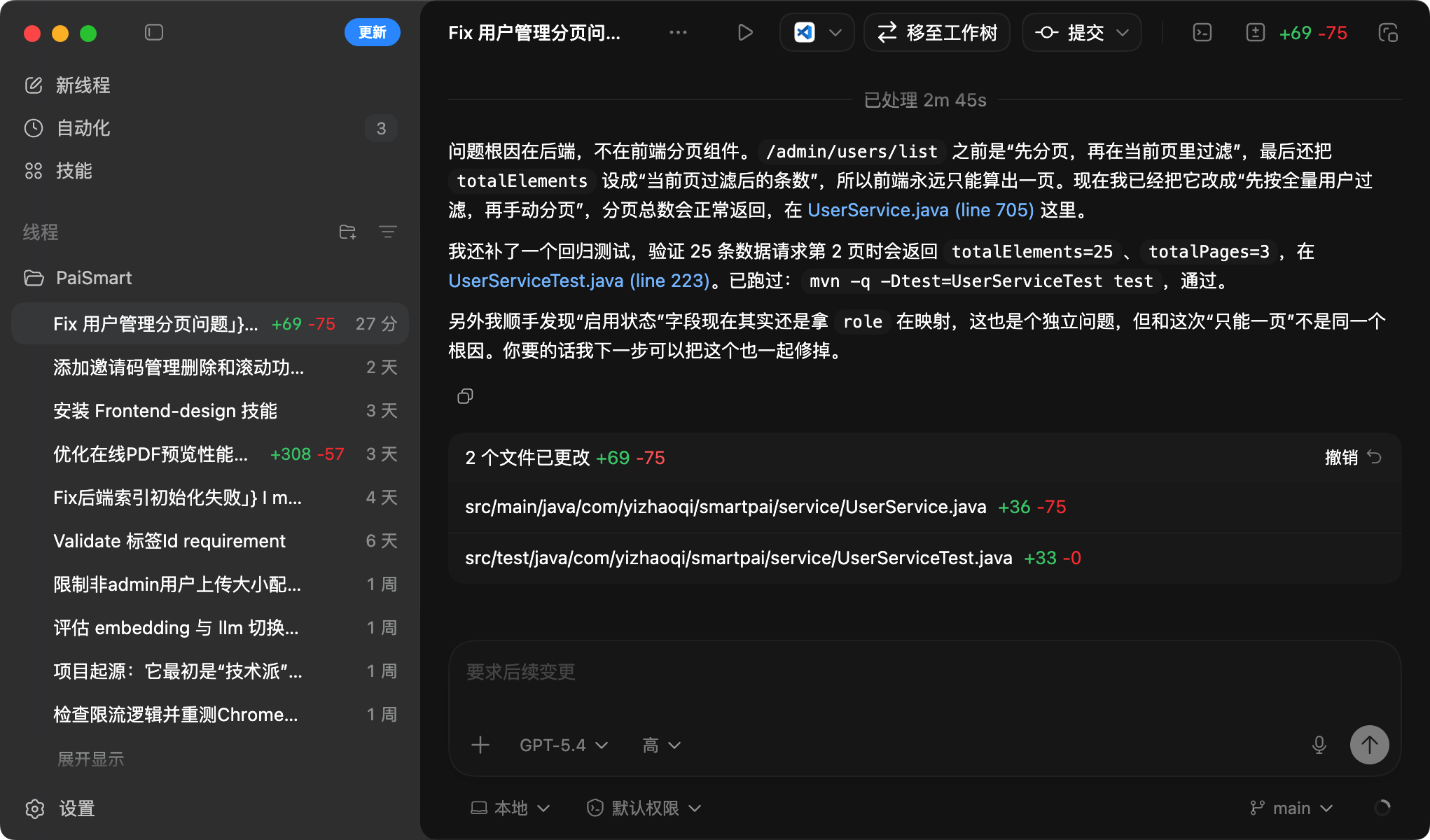This screenshot has height=840, width=1430.
Task: Open the terminal icon in top toolbar
Action: (1202, 33)
